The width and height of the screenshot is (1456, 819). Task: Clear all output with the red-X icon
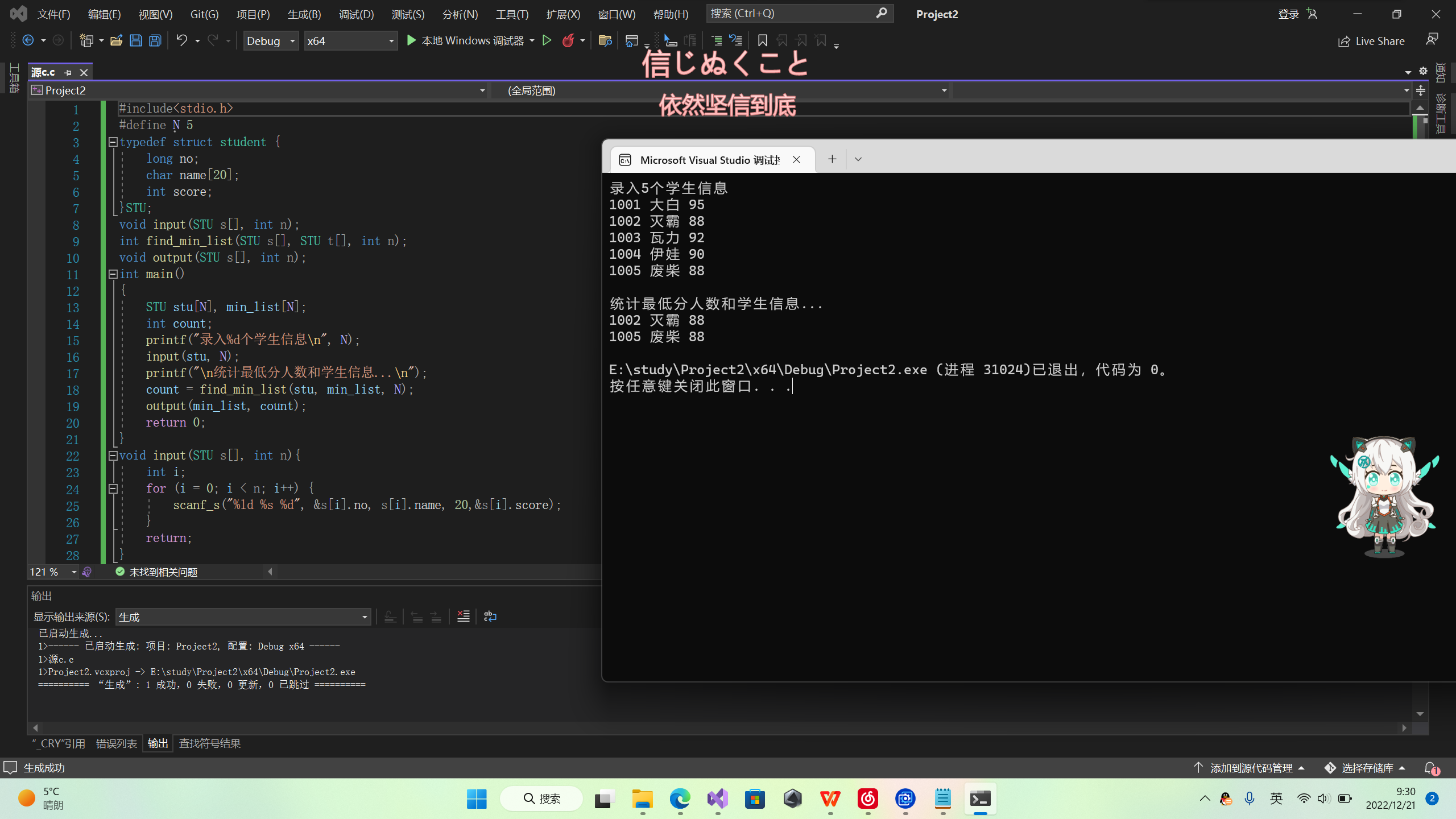(x=464, y=617)
